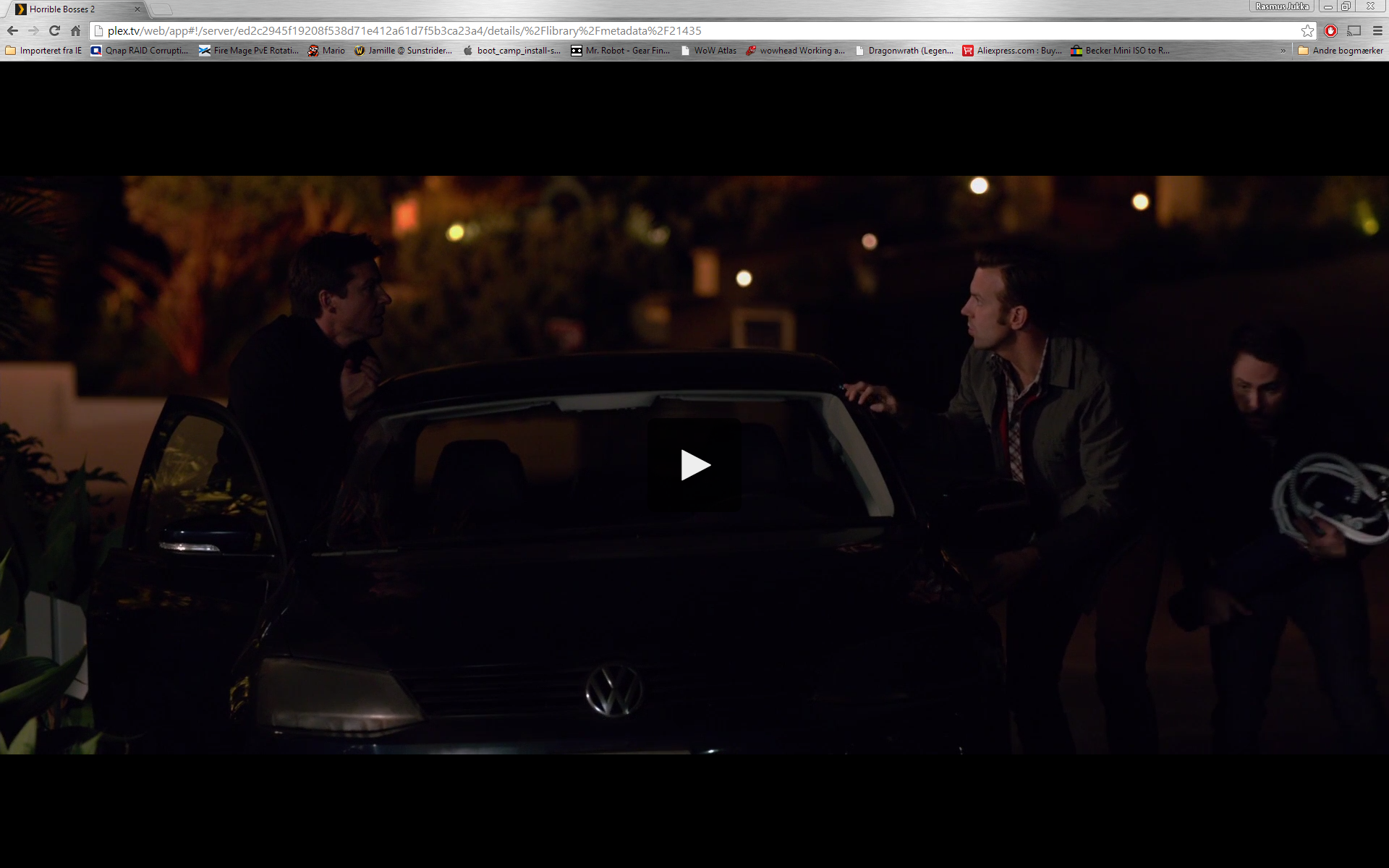Close the Horrible Bosses 2 tab

[x=137, y=9]
